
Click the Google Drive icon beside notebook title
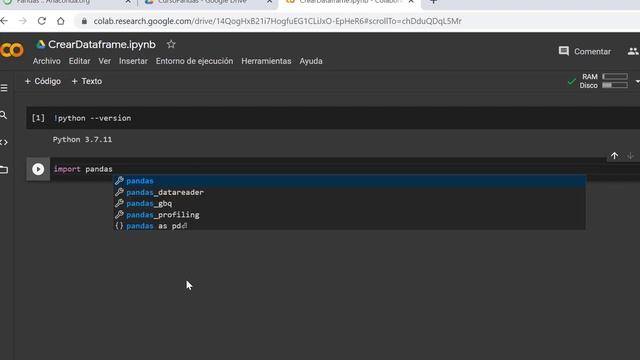[40, 44]
